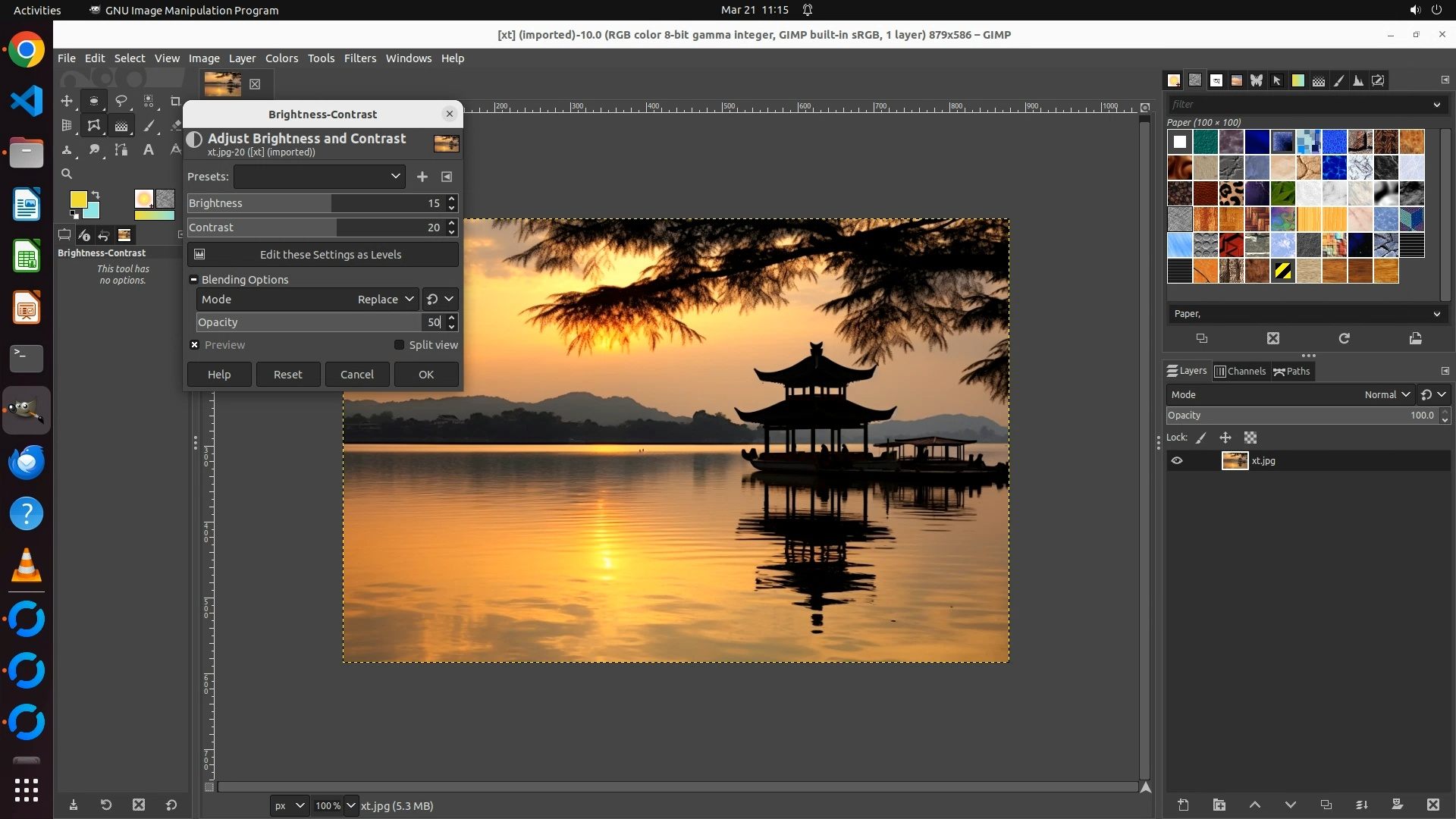Toggle the Preview checkbox

point(195,345)
